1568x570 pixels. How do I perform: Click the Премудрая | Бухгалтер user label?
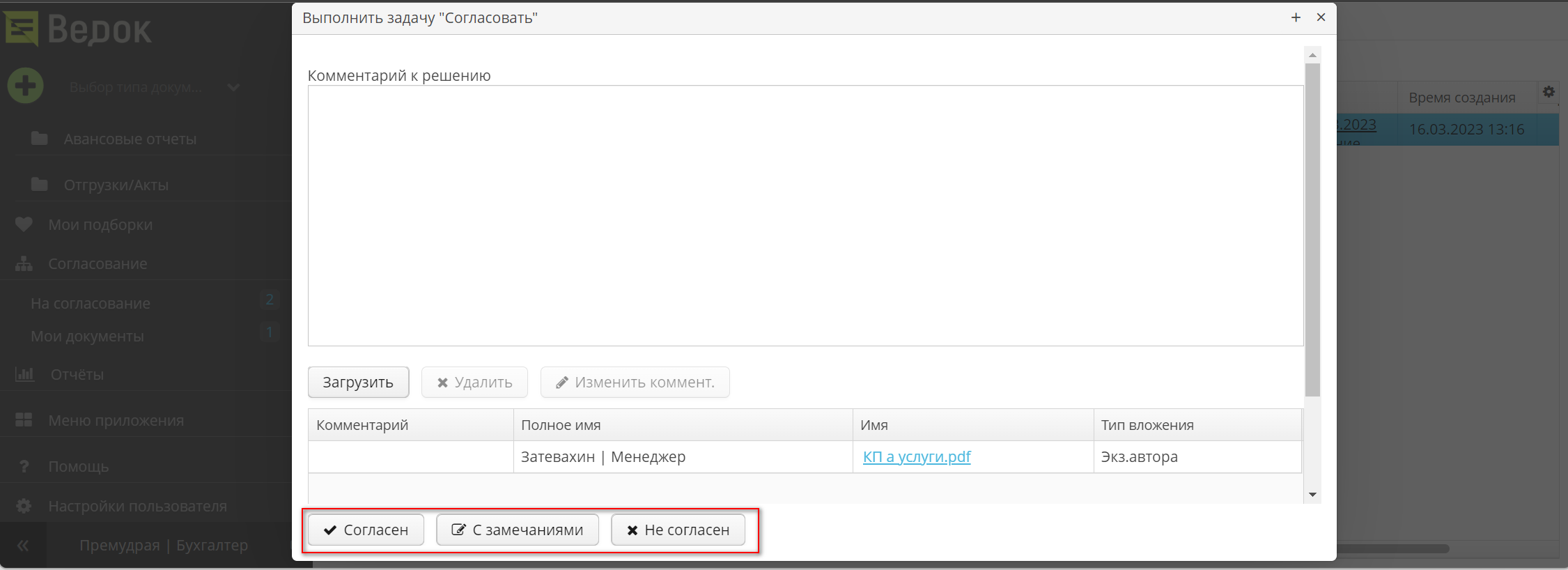click(164, 545)
